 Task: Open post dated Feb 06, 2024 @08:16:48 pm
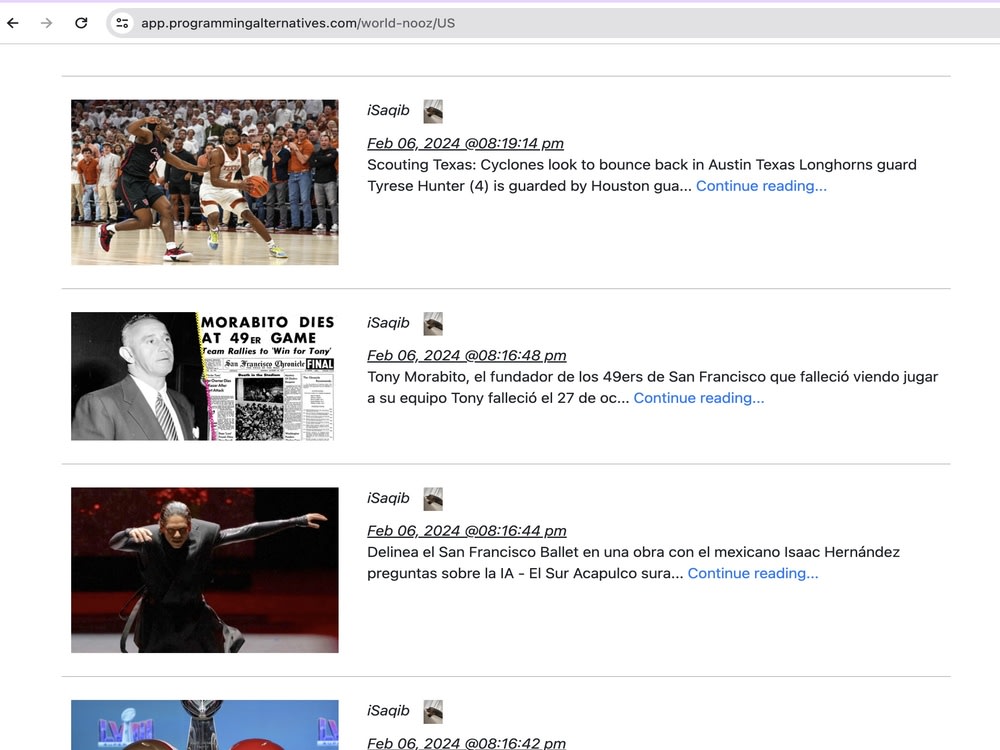[467, 355]
